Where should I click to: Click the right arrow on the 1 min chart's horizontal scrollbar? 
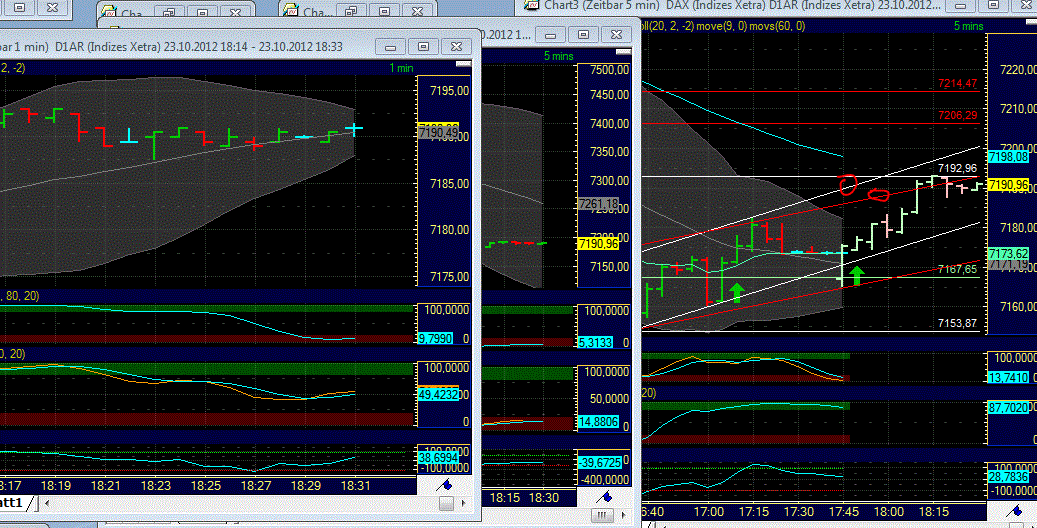pyautogui.click(x=464, y=504)
